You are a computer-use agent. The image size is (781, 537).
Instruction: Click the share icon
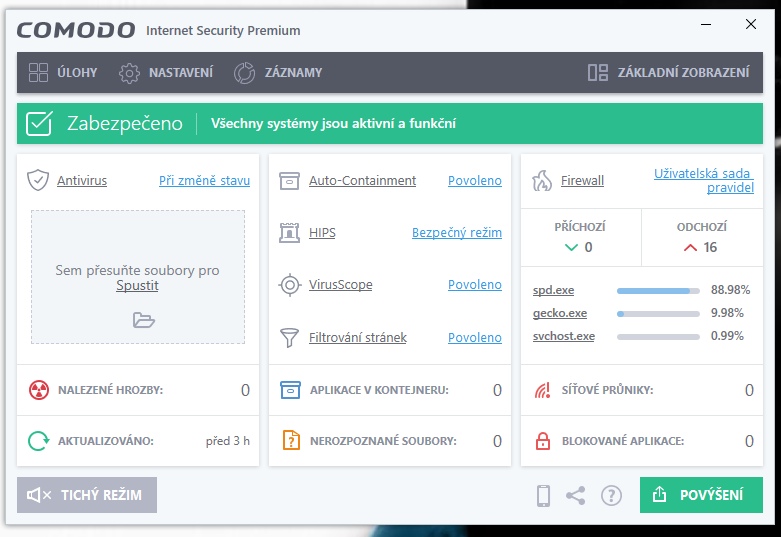coord(576,495)
